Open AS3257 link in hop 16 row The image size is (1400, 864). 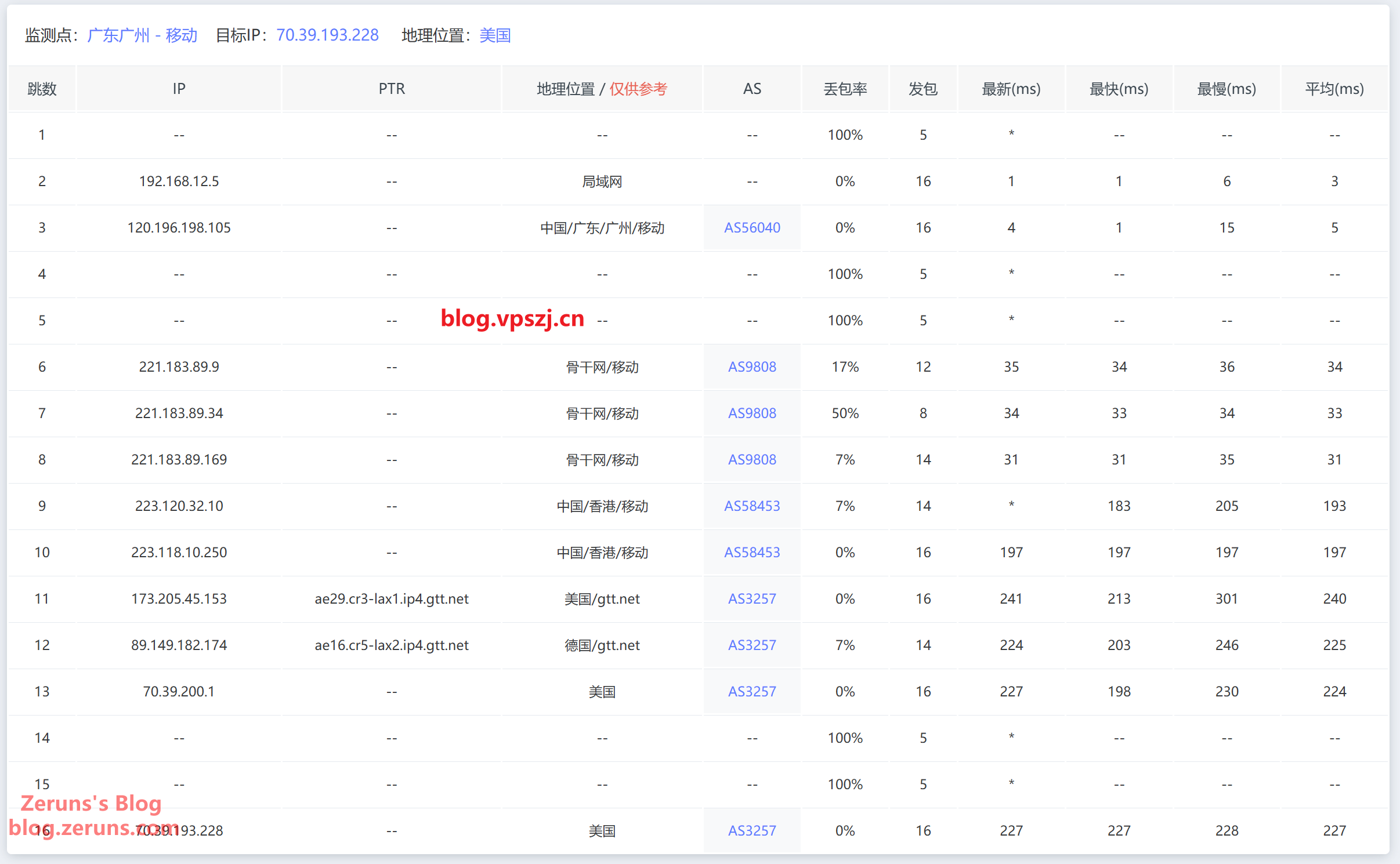point(751,831)
